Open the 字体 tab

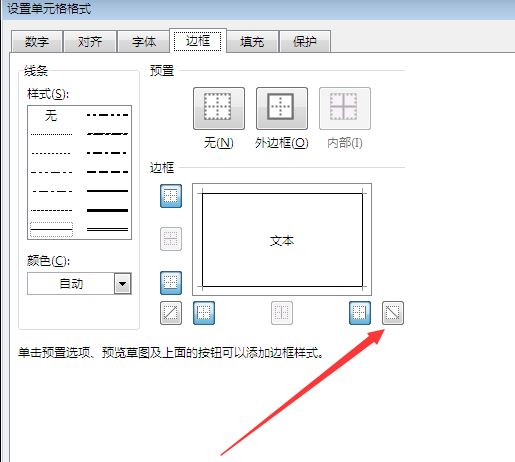click(144, 42)
